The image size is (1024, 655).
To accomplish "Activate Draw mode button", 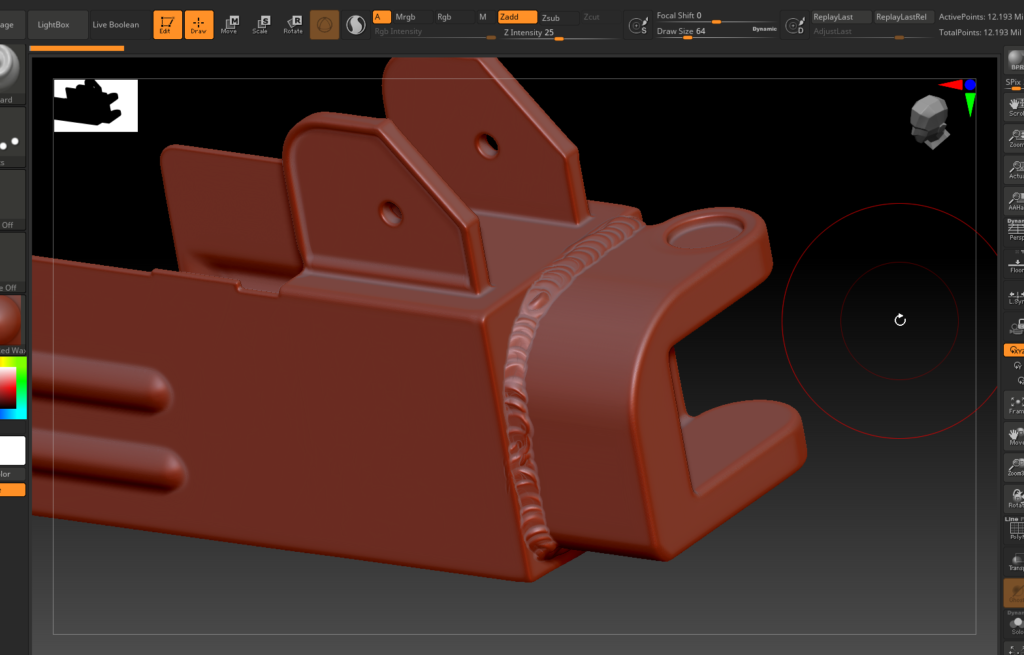I will [198, 25].
